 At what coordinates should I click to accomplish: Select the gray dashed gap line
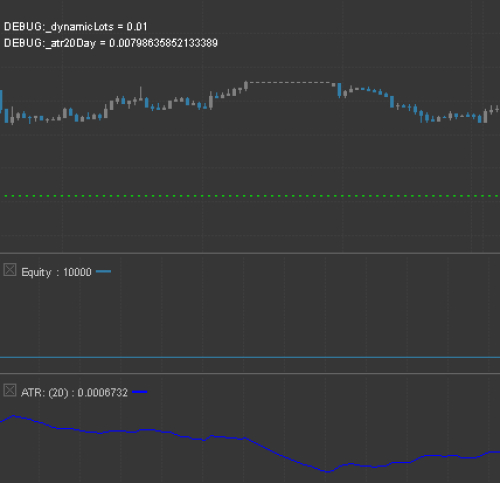290,82
